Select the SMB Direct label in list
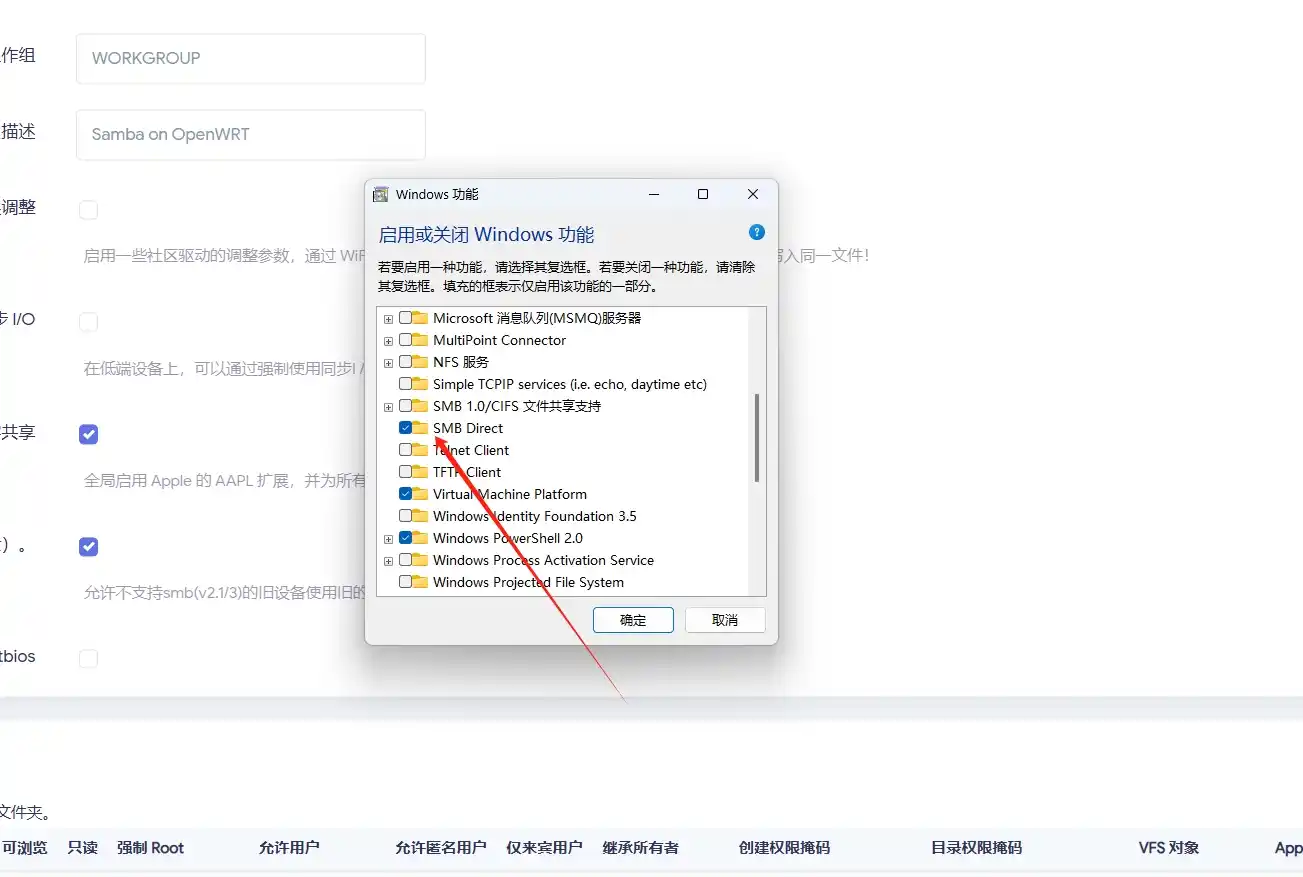Viewport: 1303px width, 877px height. pos(468,428)
